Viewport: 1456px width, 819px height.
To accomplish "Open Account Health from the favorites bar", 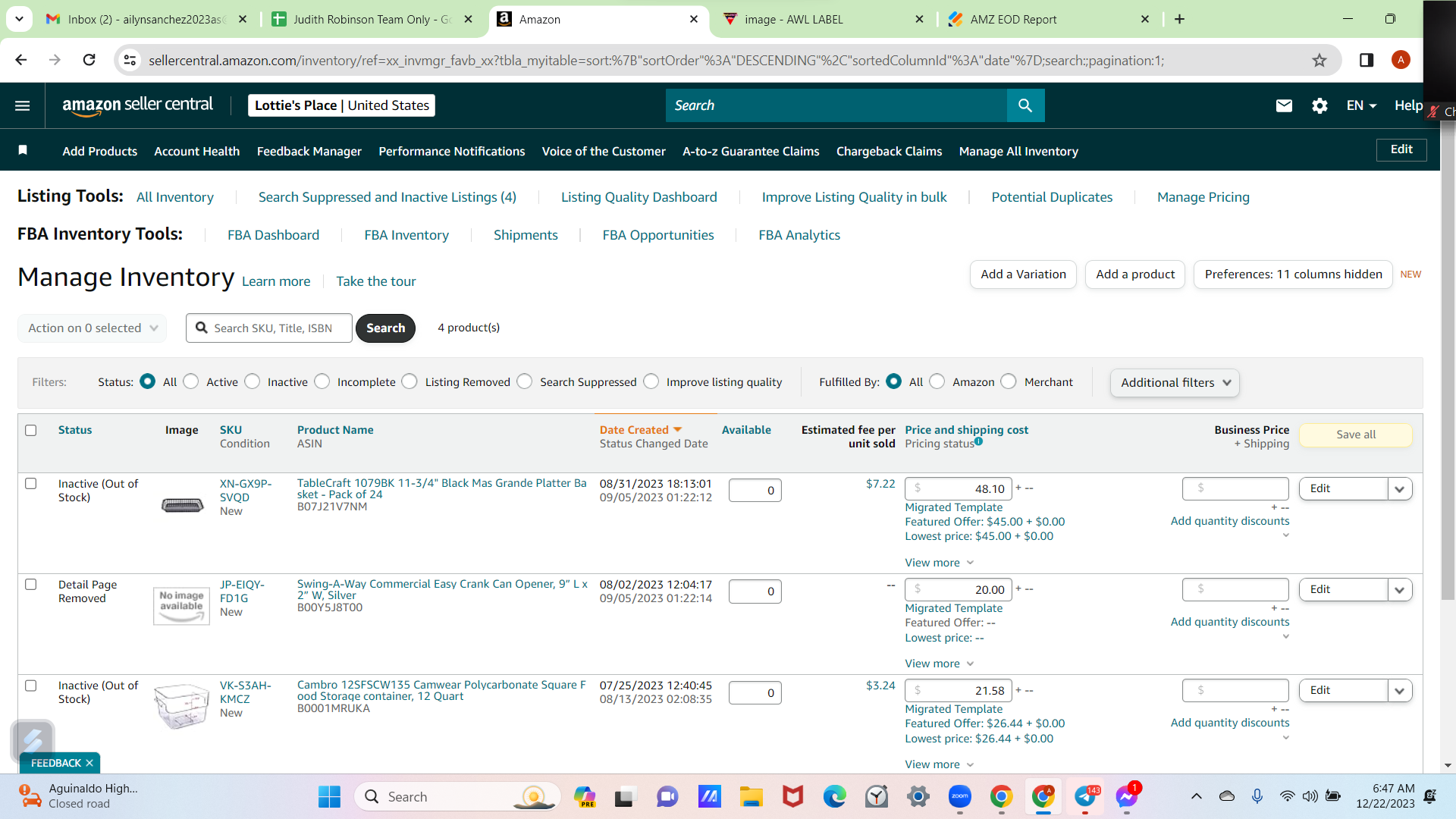I will click(197, 151).
